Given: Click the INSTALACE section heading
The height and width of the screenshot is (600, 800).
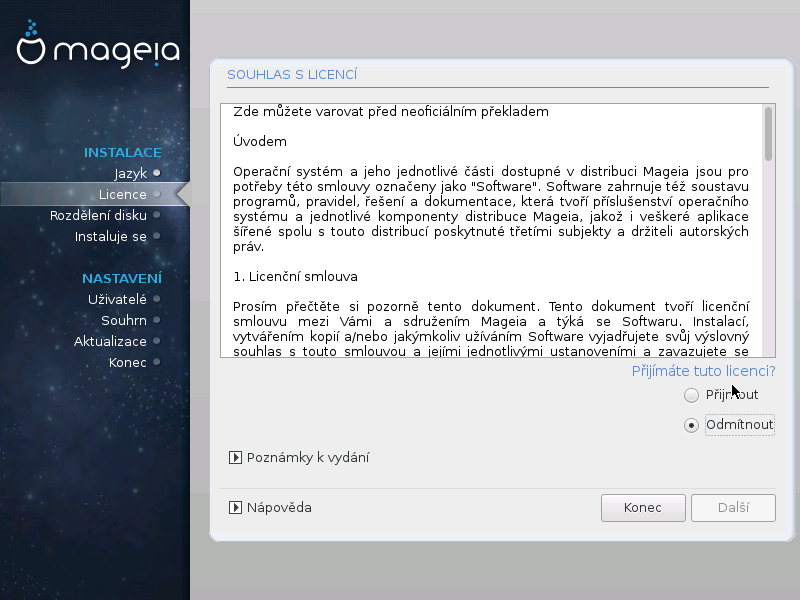Looking at the screenshot, I should [122, 153].
